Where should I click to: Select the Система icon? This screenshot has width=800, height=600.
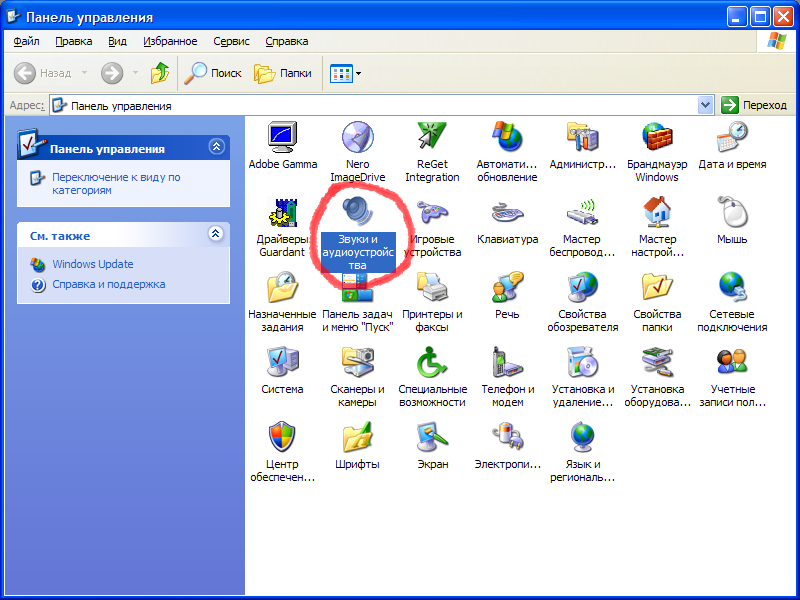point(282,362)
